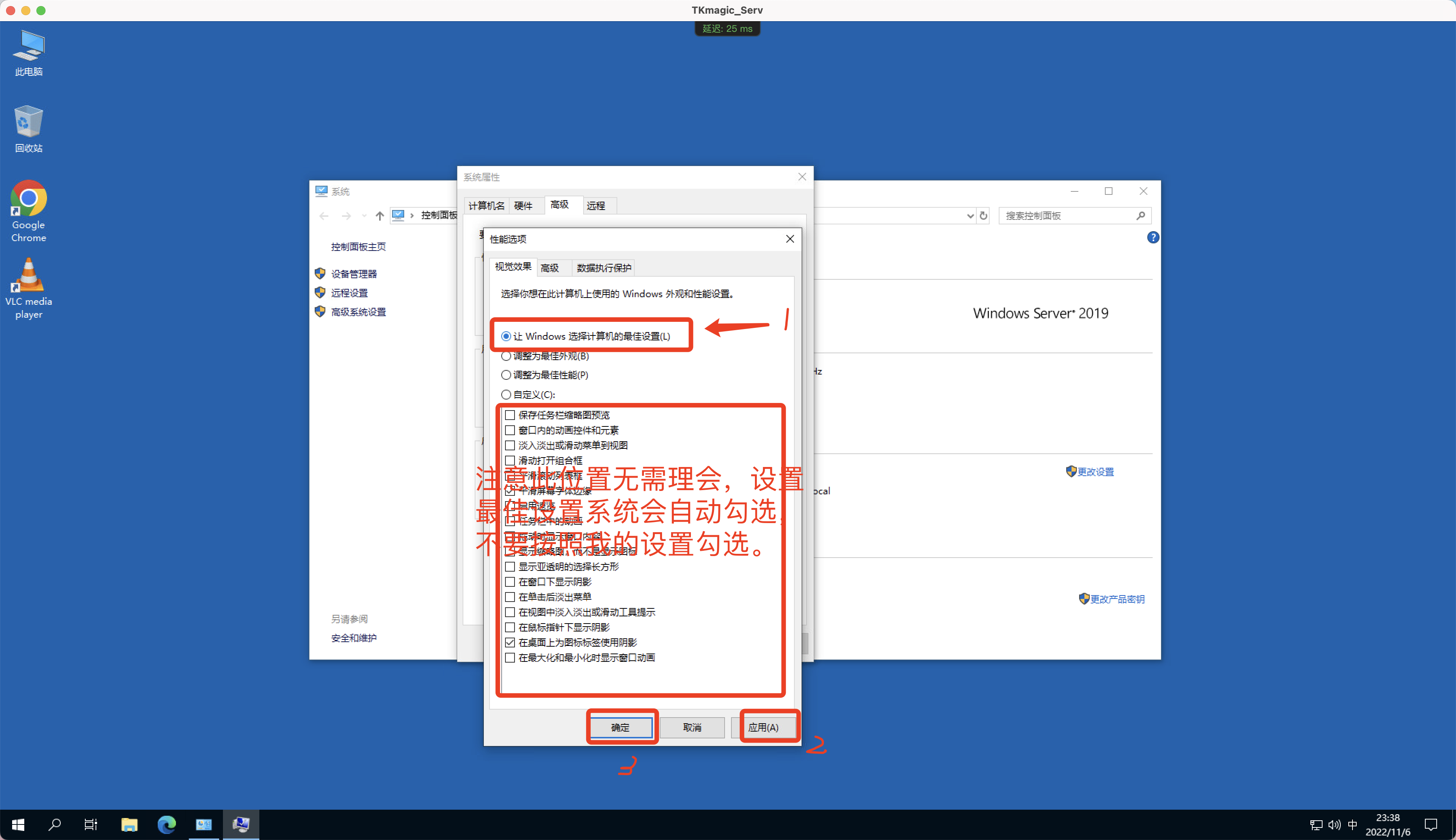This screenshot has height=840, width=1456.
Task: Open the 中 input method indicator
Action: [x=1353, y=824]
